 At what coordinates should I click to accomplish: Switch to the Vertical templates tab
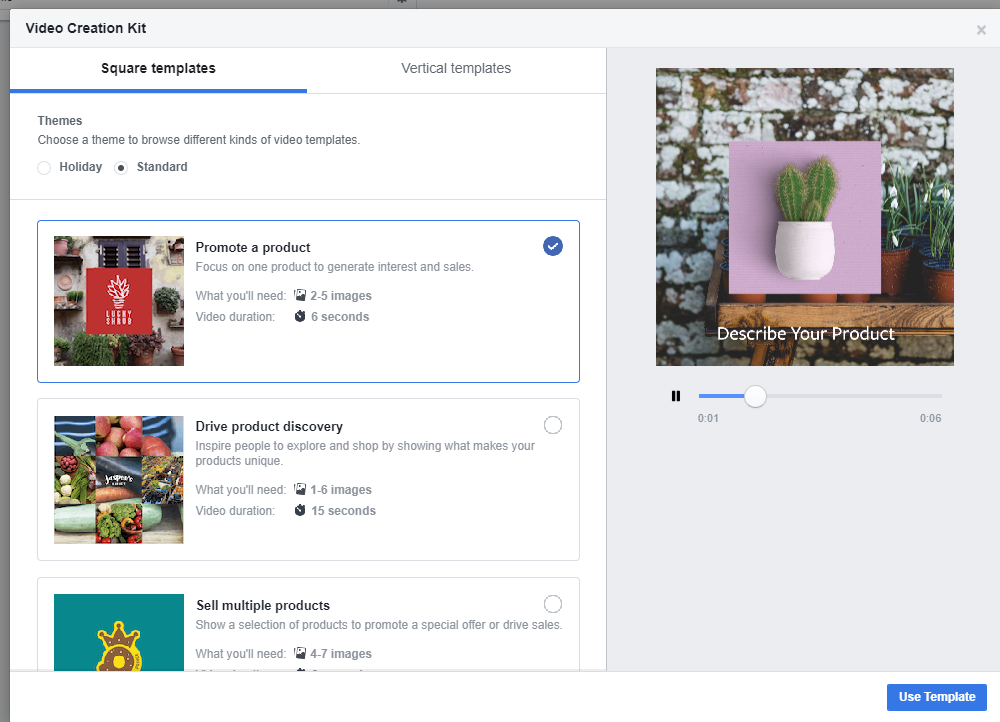click(x=456, y=69)
